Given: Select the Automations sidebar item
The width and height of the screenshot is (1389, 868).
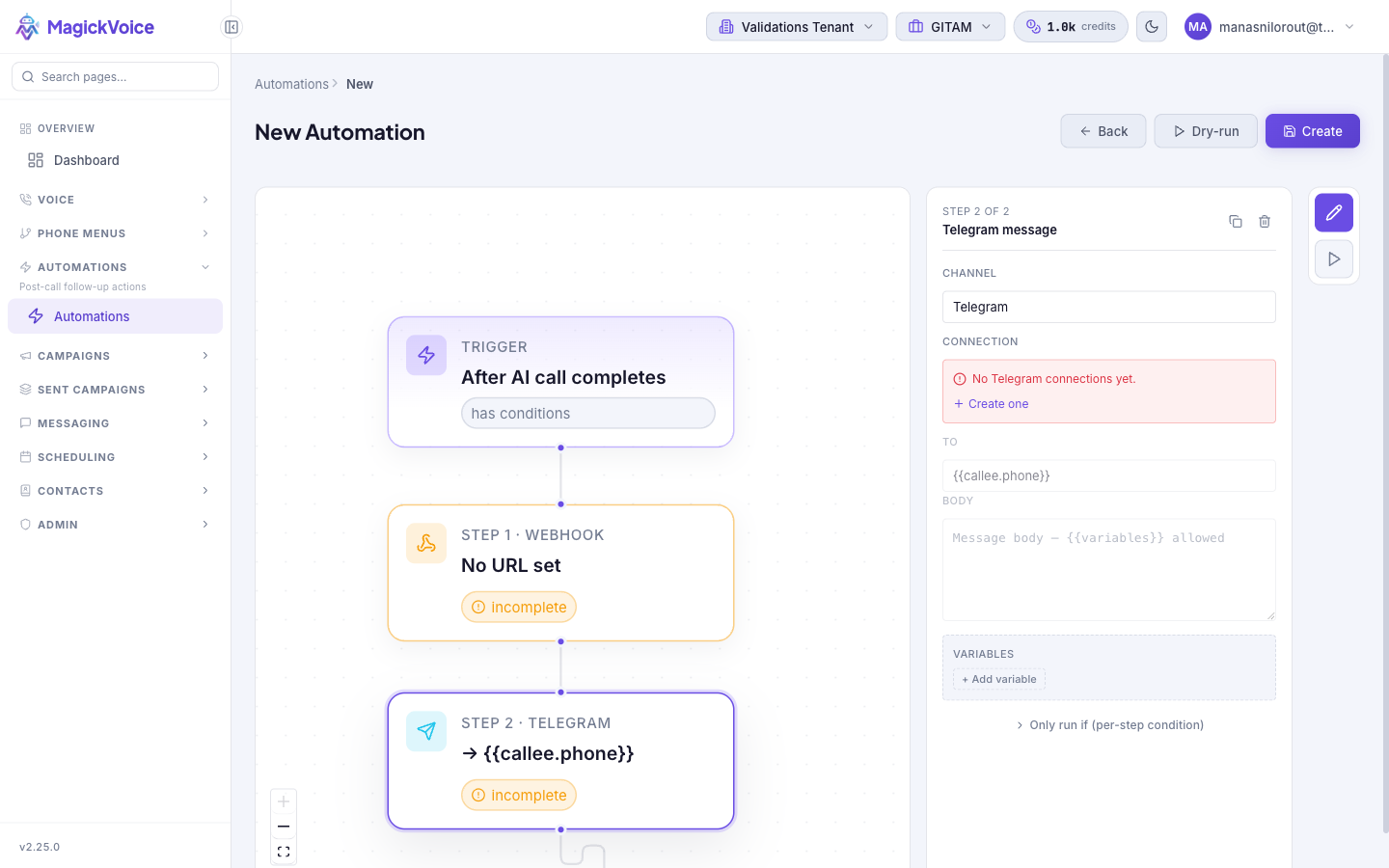Looking at the screenshot, I should point(115,316).
